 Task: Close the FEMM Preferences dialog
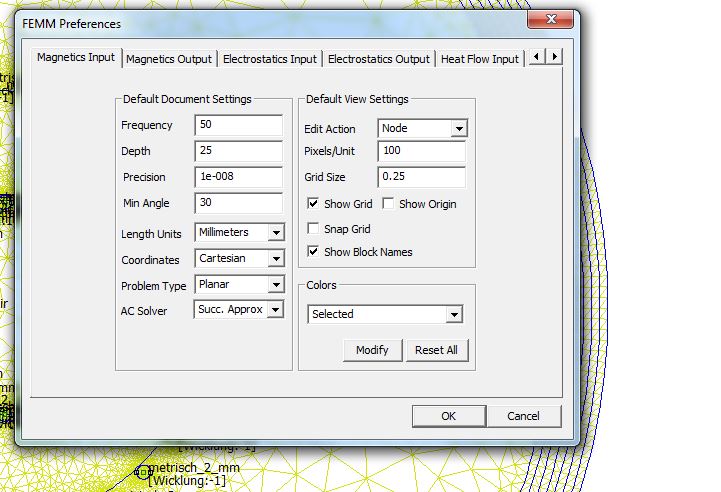[x=550, y=19]
